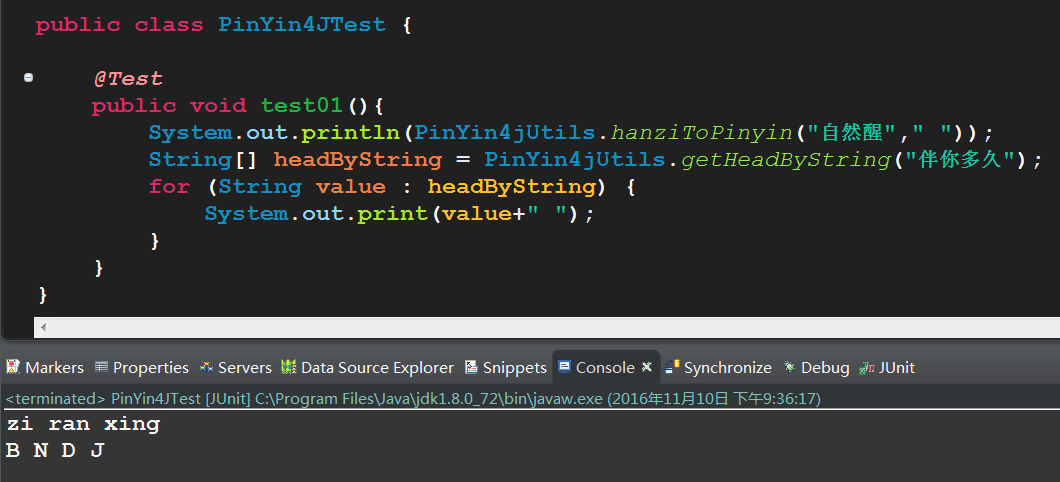Viewport: 1060px width, 482px height.
Task: Switch to the Properties tab
Action: pyautogui.click(x=141, y=368)
